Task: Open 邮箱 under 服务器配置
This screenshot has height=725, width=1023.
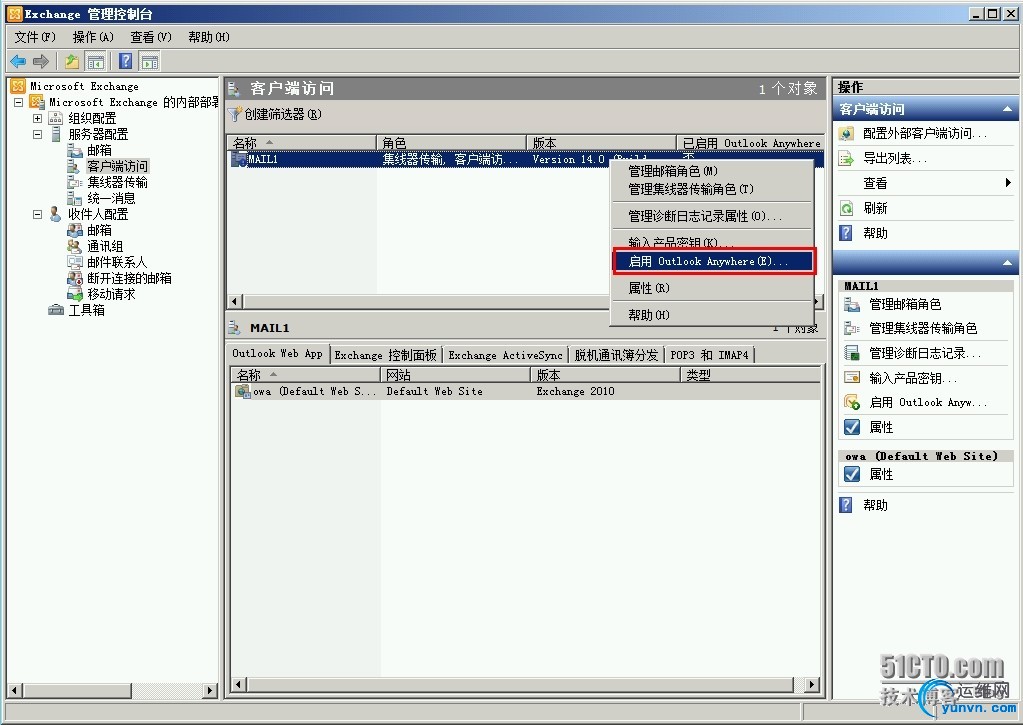Action: coord(99,150)
